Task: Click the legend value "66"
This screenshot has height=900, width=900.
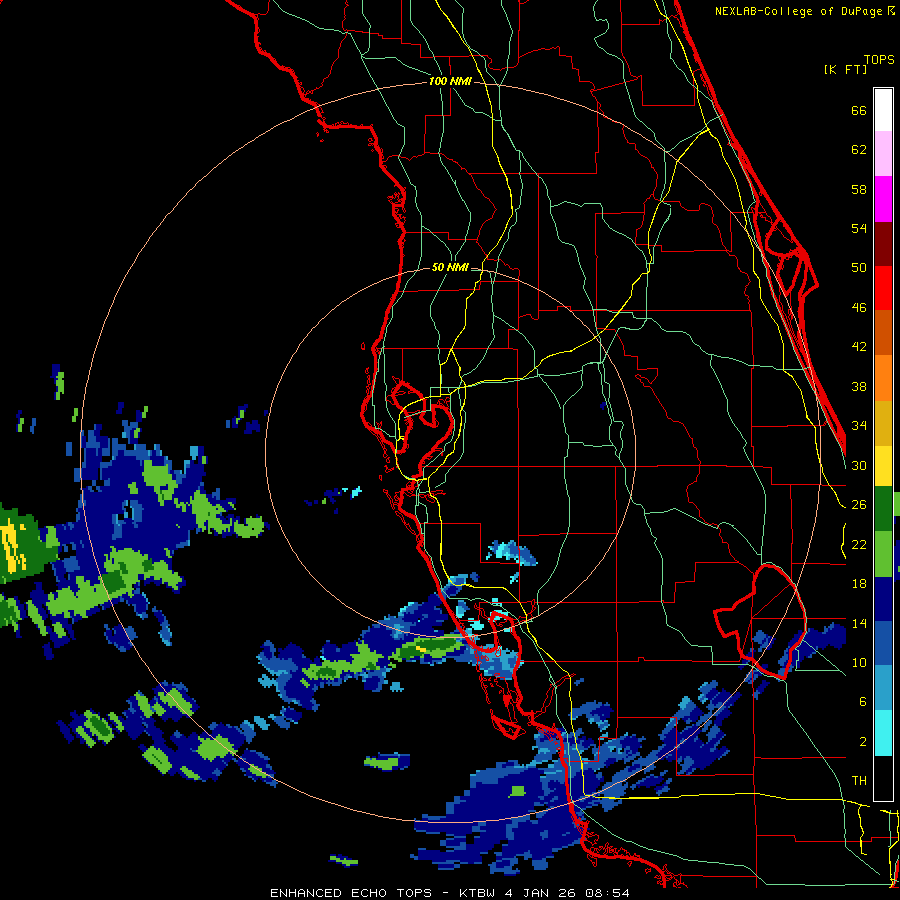Action: [859, 111]
